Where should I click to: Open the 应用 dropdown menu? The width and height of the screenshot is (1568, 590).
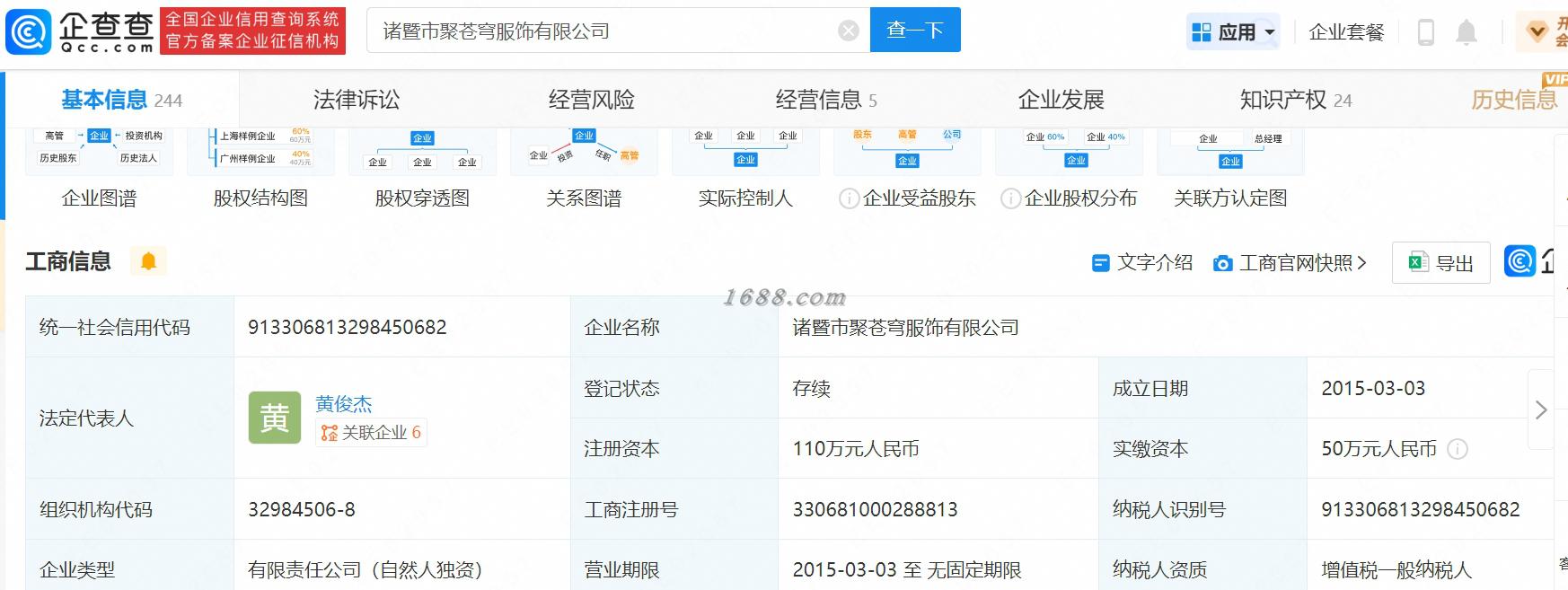(1233, 32)
